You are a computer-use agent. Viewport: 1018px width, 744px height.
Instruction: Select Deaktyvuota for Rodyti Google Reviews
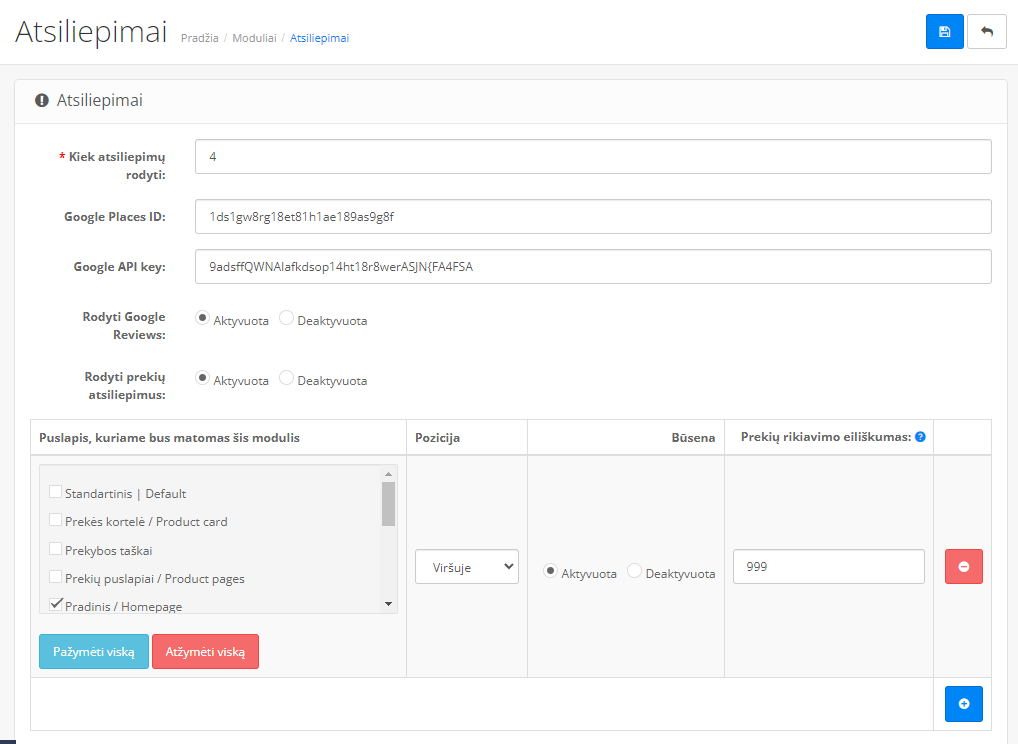point(286,319)
